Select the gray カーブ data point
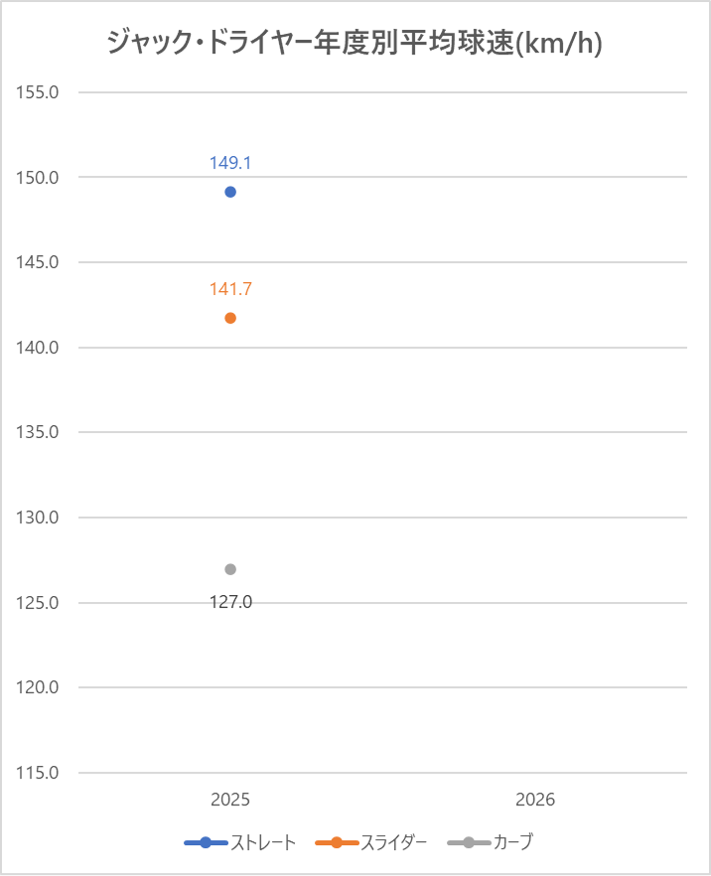This screenshot has width=711, height=876. pyautogui.click(x=230, y=569)
